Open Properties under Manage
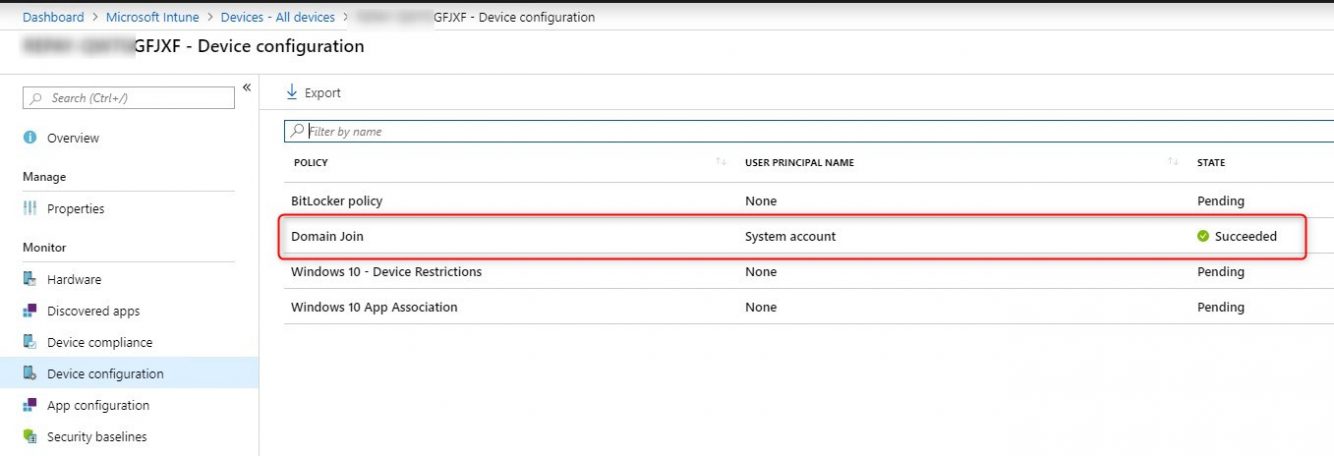Viewport: 1334px width, 456px height. click(76, 209)
